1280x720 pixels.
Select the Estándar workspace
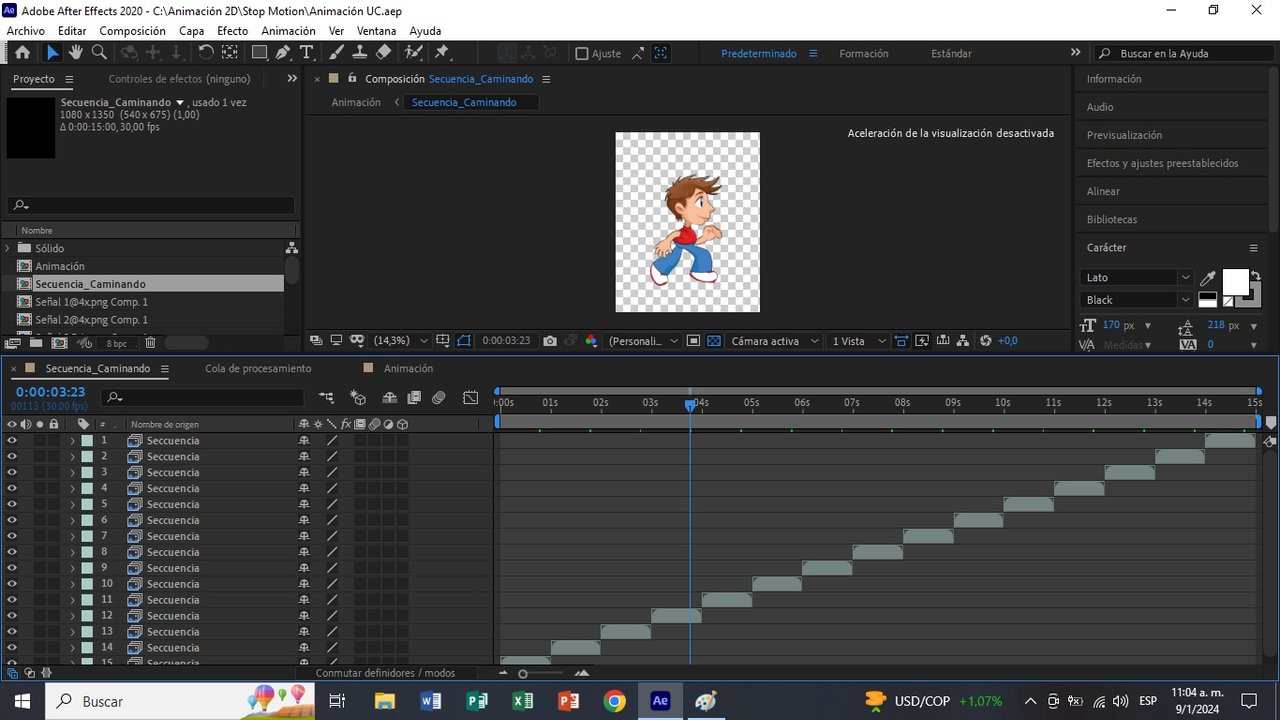[951, 53]
